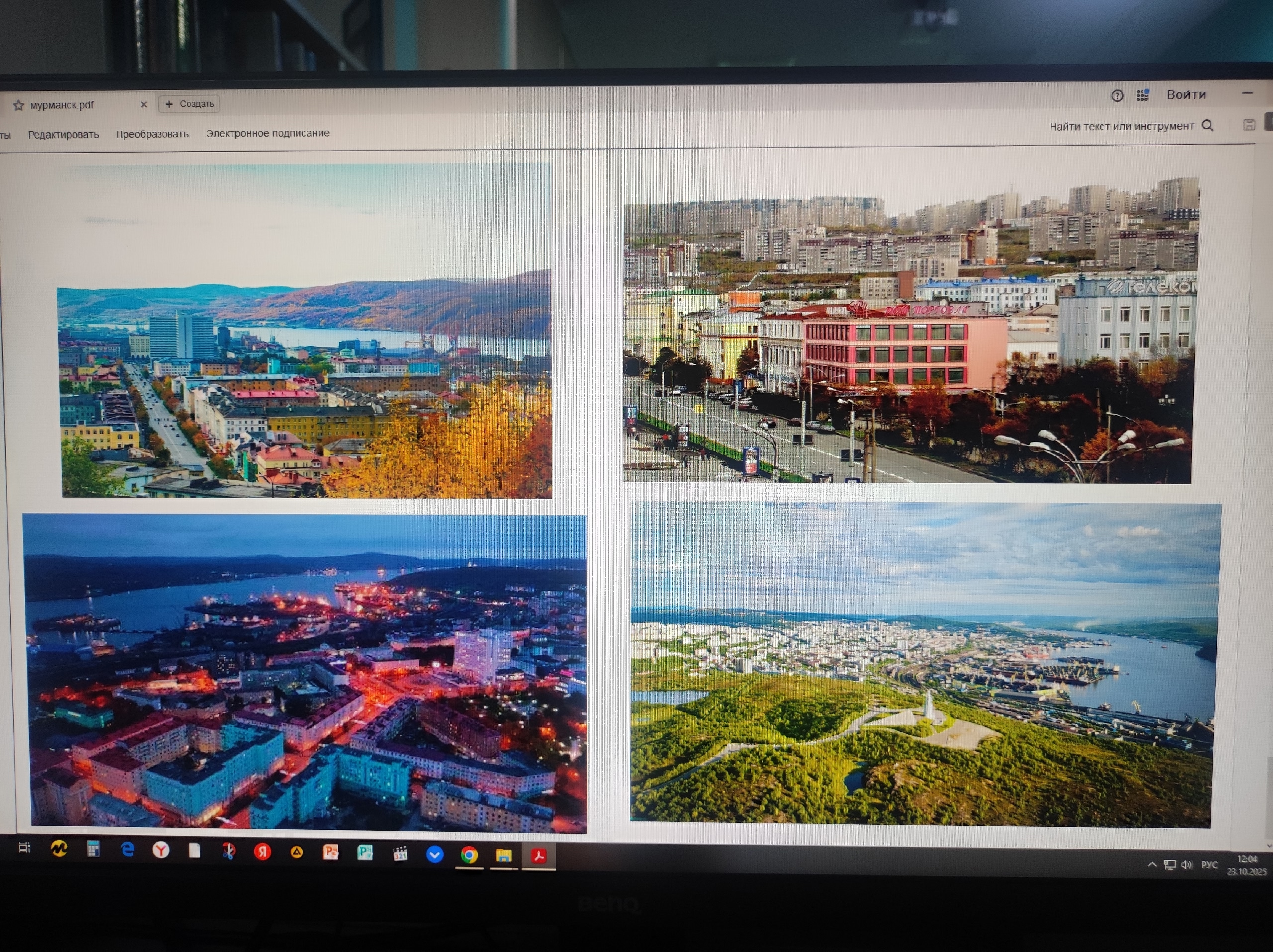Click the Найти текст или инструмент field
Viewport: 1273px width, 952px height.
1121,127
